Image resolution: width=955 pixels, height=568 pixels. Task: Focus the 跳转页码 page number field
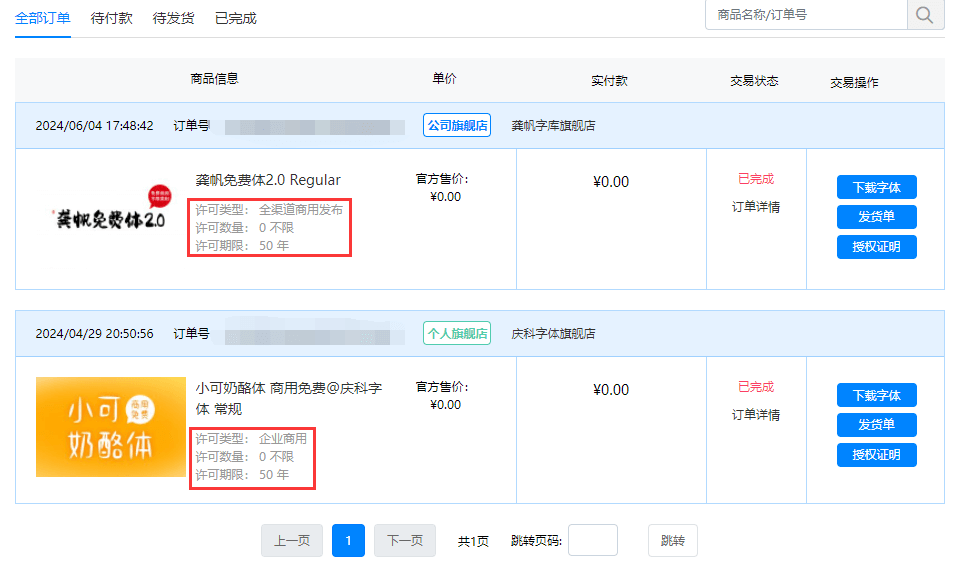(x=593, y=541)
